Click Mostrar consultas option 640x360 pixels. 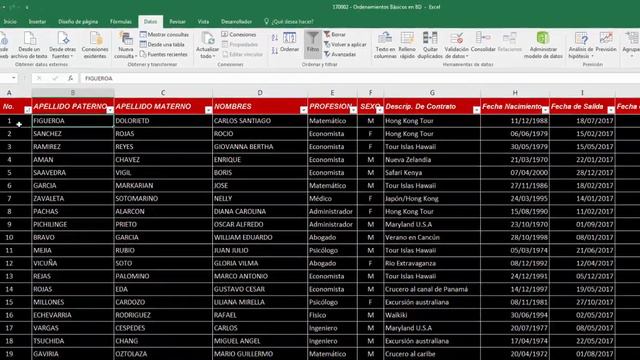(x=164, y=35)
